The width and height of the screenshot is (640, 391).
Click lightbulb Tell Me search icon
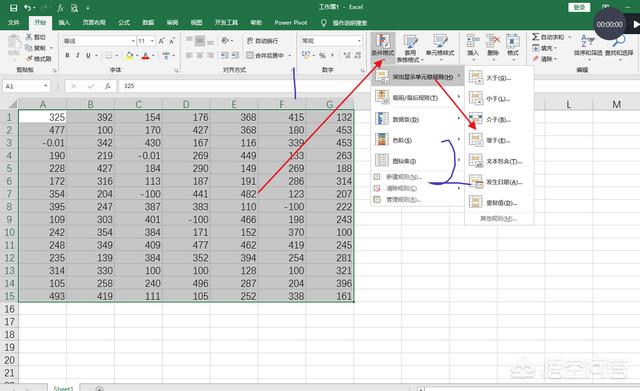click(x=323, y=23)
